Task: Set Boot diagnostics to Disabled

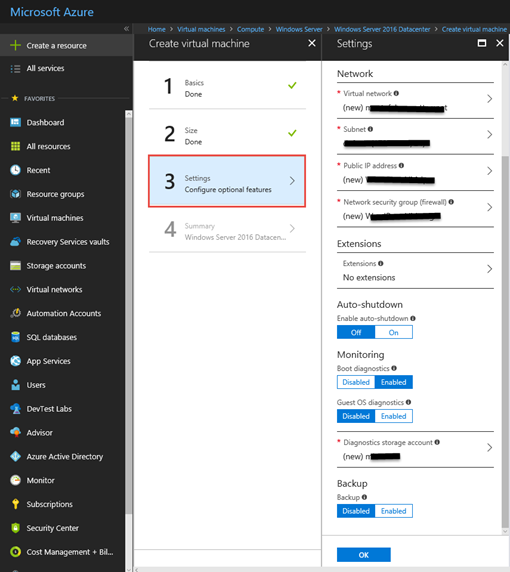Action: 356,382
